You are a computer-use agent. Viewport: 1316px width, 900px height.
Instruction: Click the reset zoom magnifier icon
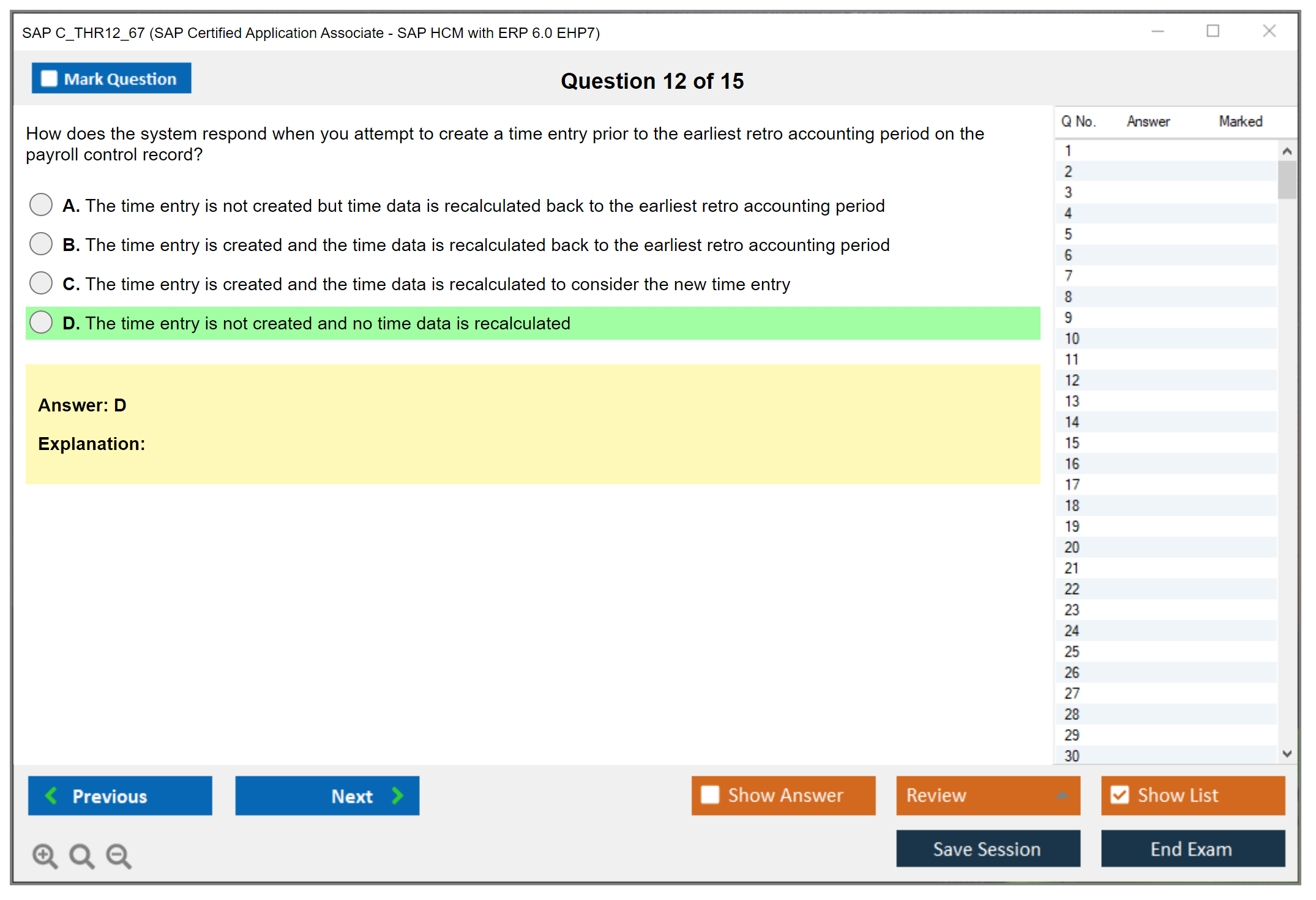click(x=81, y=855)
